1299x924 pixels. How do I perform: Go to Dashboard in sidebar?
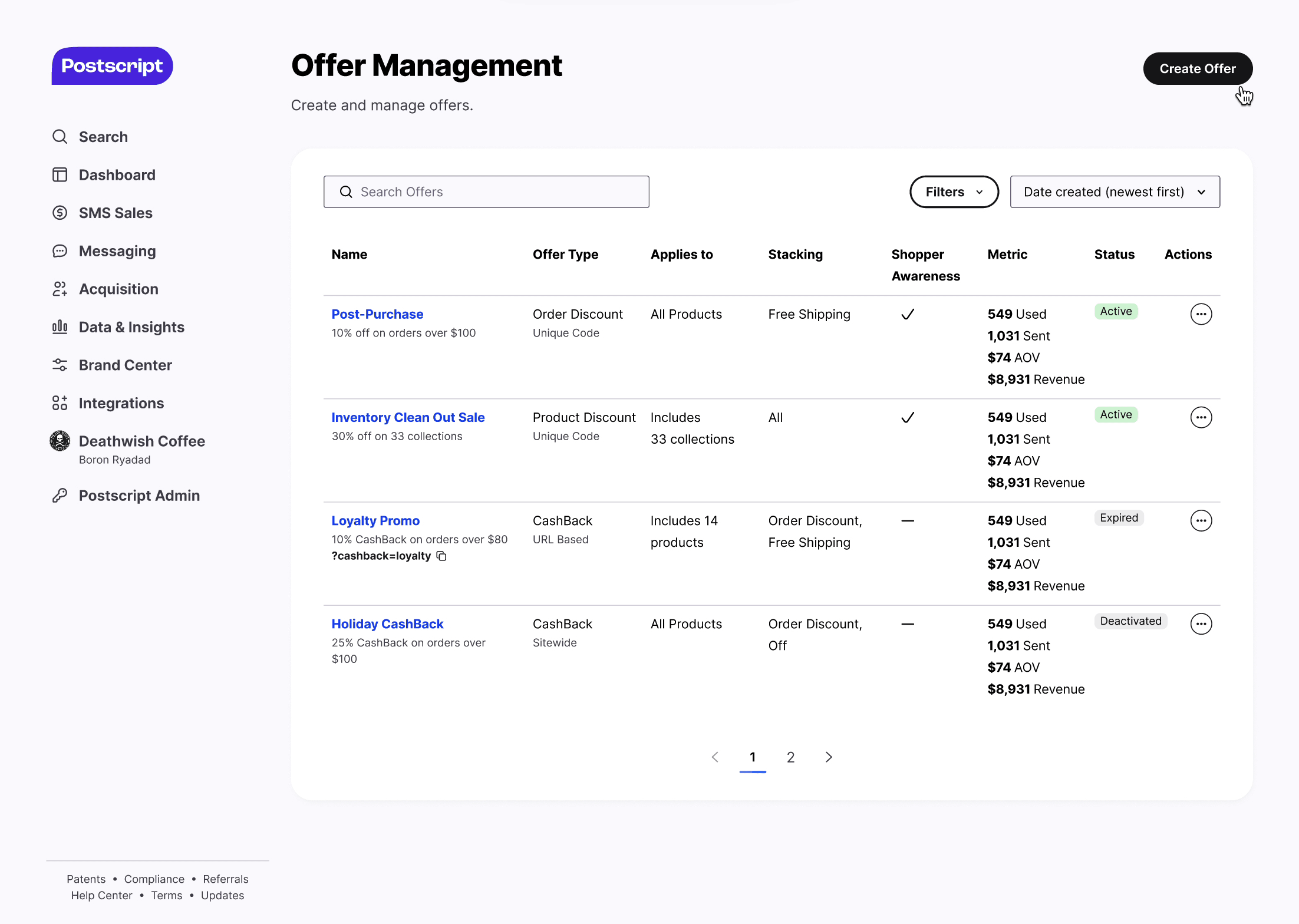pos(116,175)
